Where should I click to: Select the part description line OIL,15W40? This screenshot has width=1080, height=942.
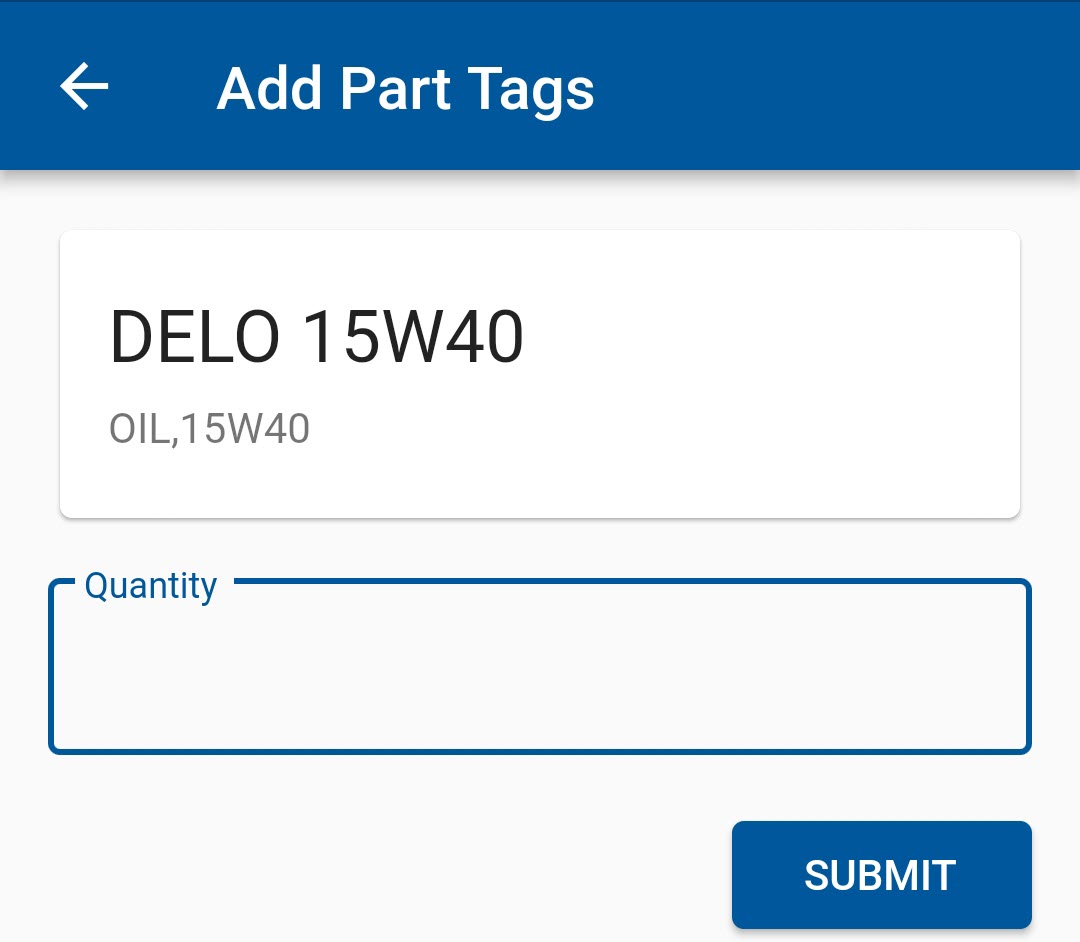[209, 429]
